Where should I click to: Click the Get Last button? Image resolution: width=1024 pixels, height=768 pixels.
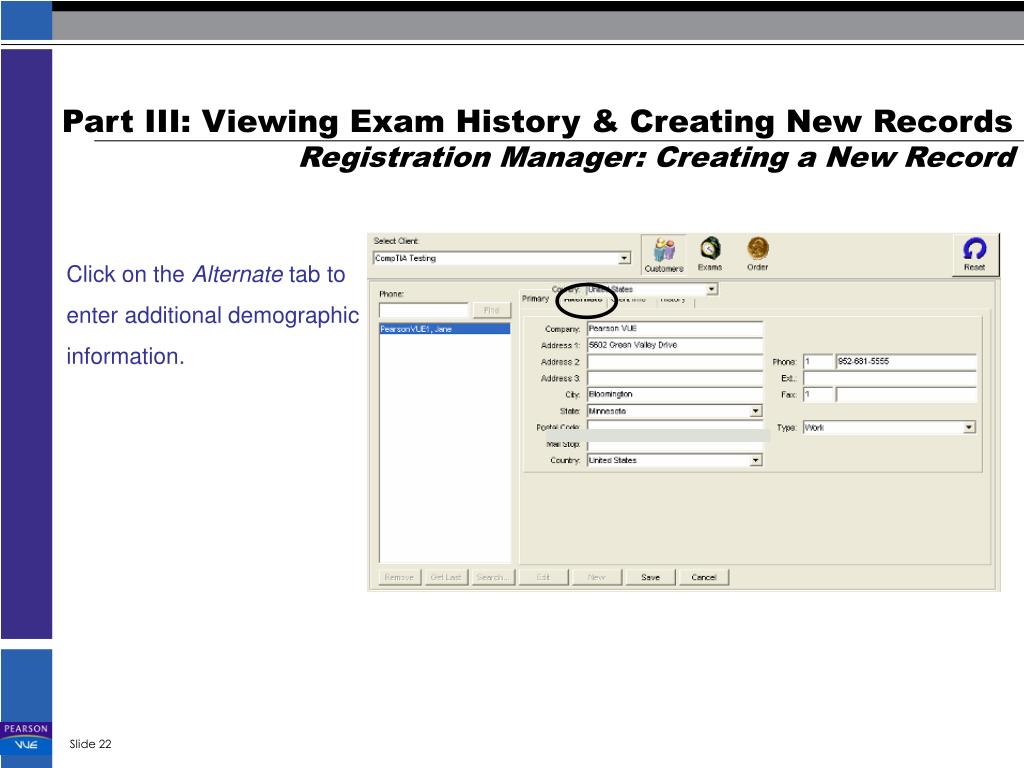(446, 577)
